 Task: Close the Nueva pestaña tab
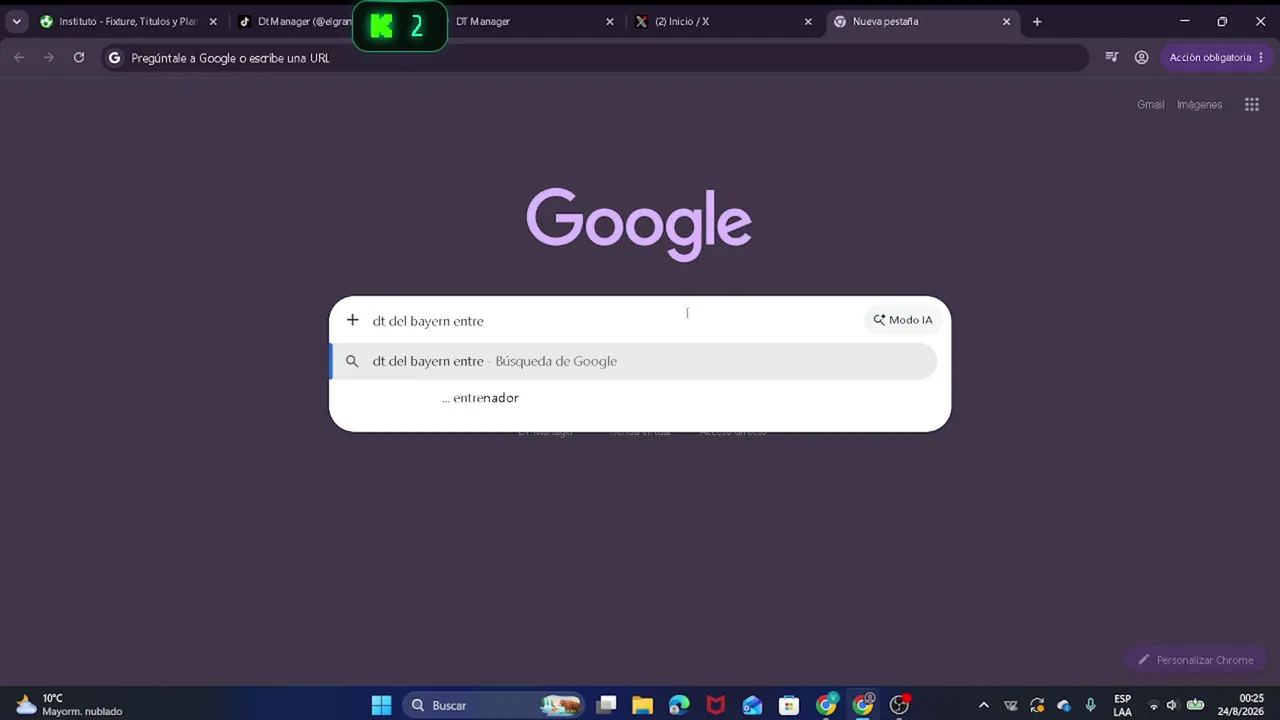[1006, 21]
